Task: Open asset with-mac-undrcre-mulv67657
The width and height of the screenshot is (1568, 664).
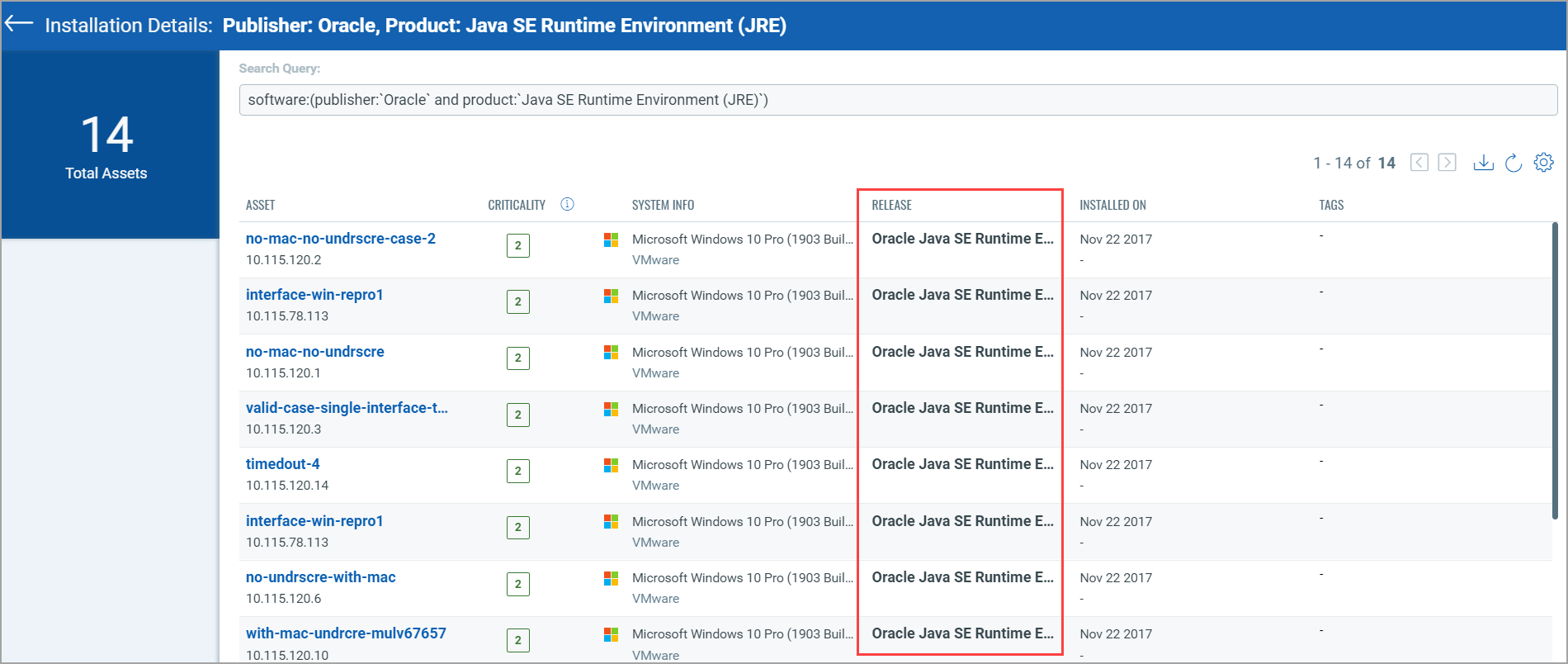Action: click(x=346, y=633)
